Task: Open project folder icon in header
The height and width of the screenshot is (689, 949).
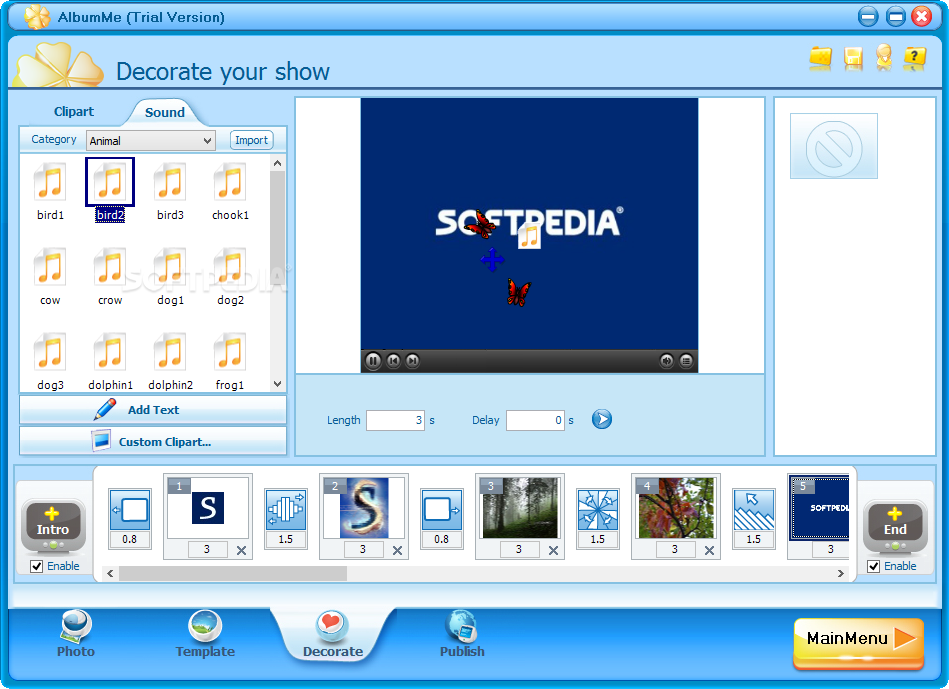Action: pyautogui.click(x=821, y=58)
